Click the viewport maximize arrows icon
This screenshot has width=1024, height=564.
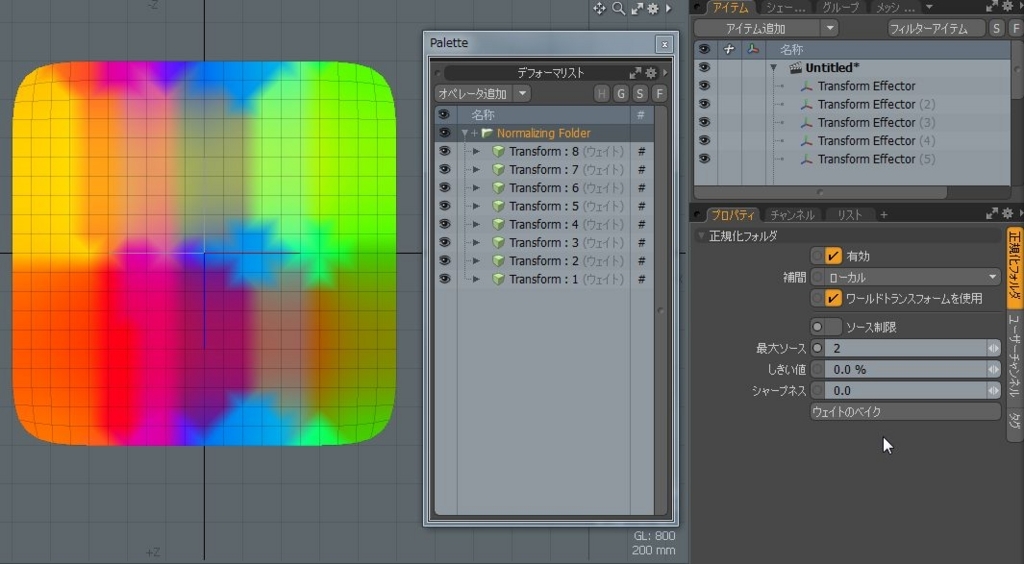coord(637,8)
